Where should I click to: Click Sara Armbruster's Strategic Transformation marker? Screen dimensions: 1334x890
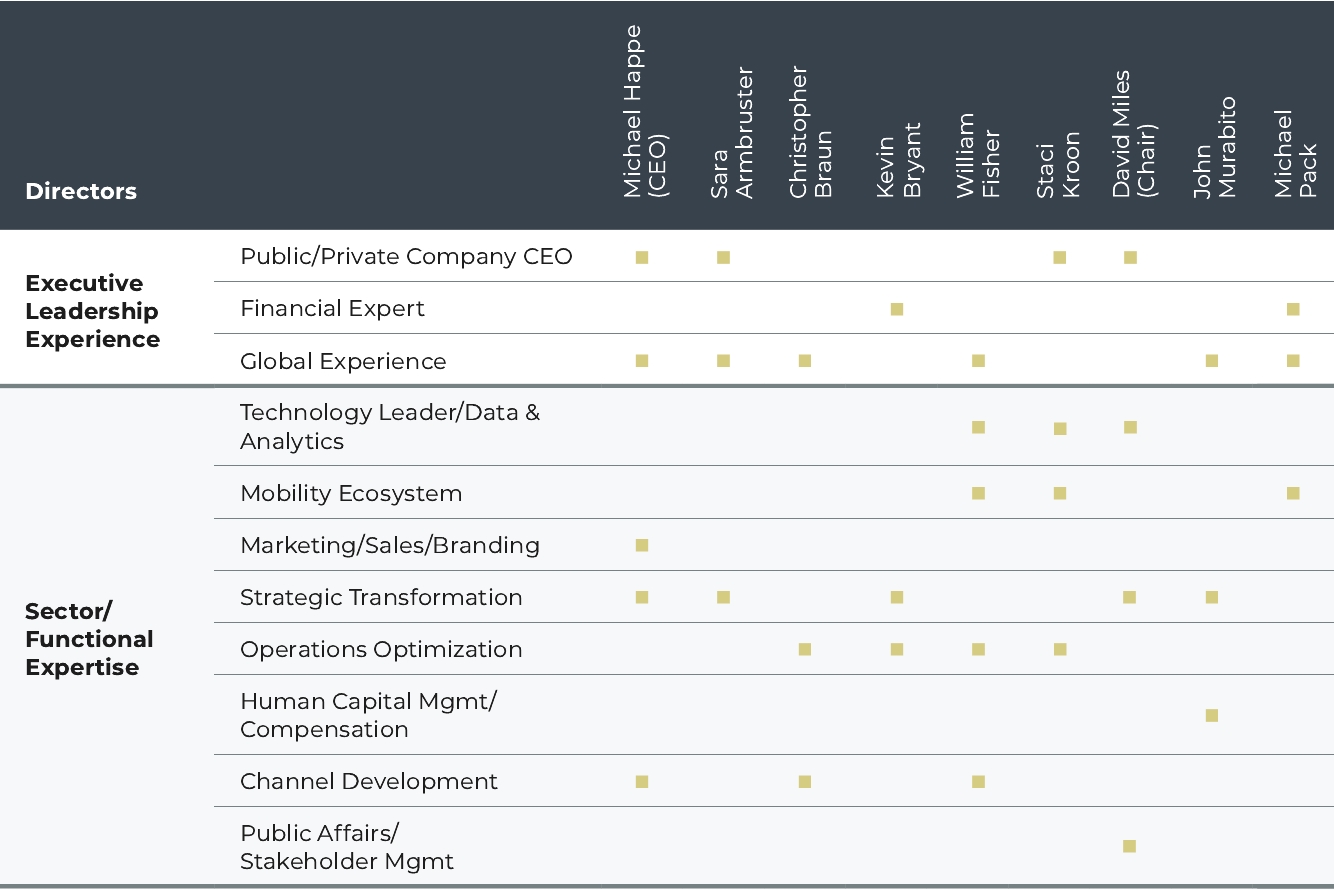(724, 597)
